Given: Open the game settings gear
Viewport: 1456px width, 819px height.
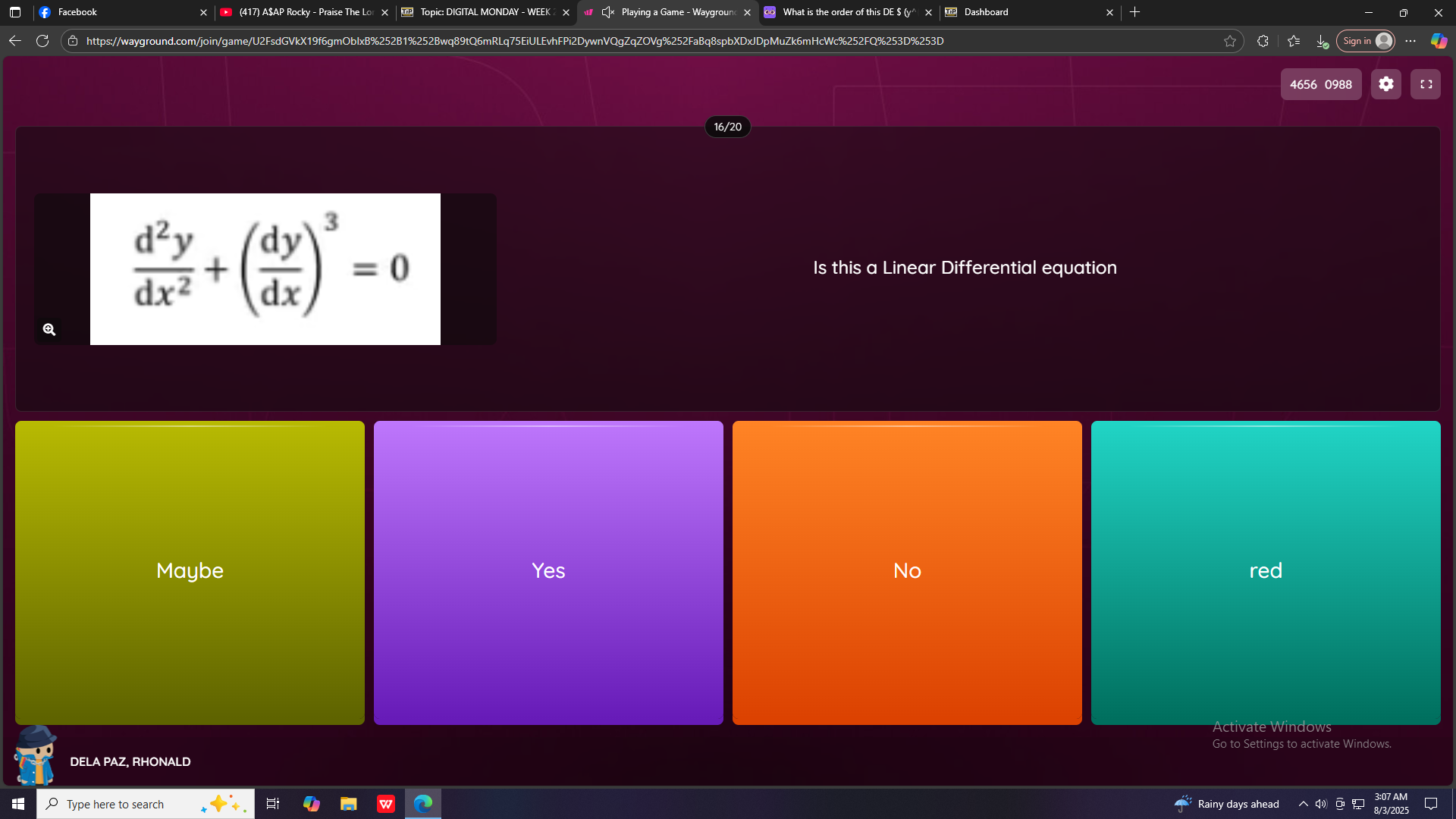Looking at the screenshot, I should coord(1385,84).
